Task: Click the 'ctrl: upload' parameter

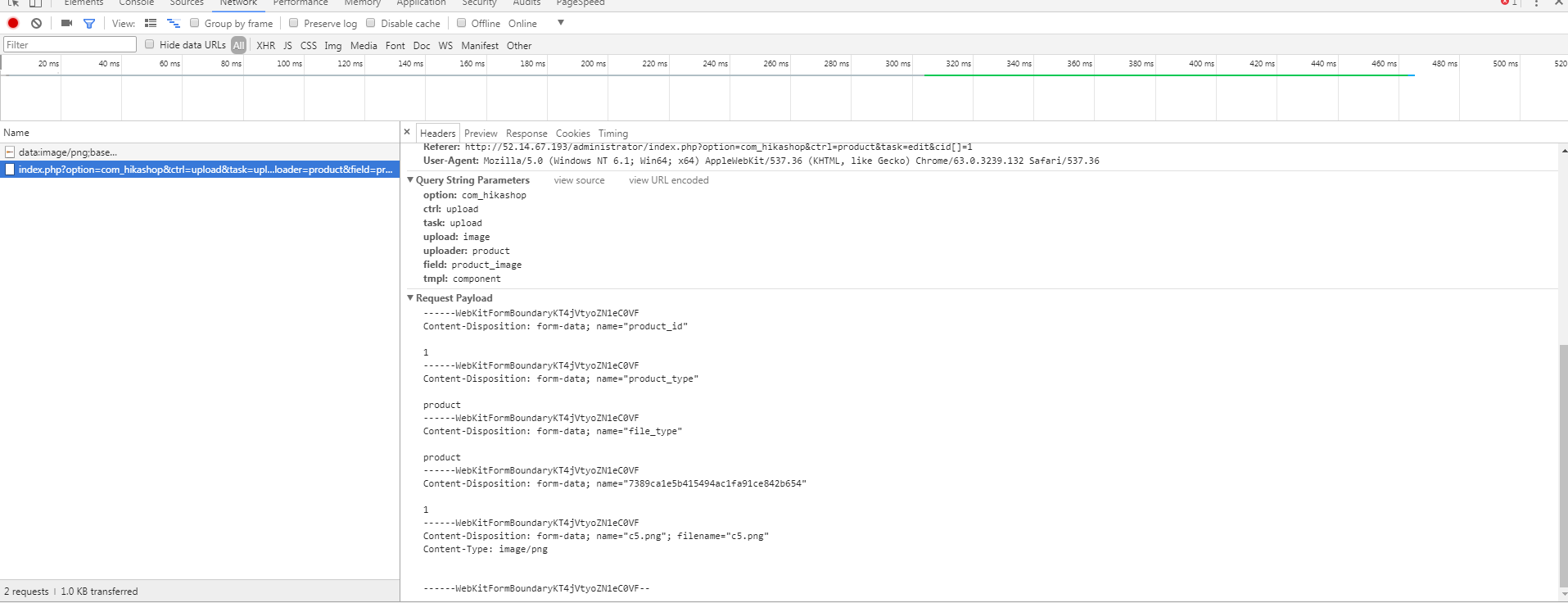Action: tap(450, 209)
